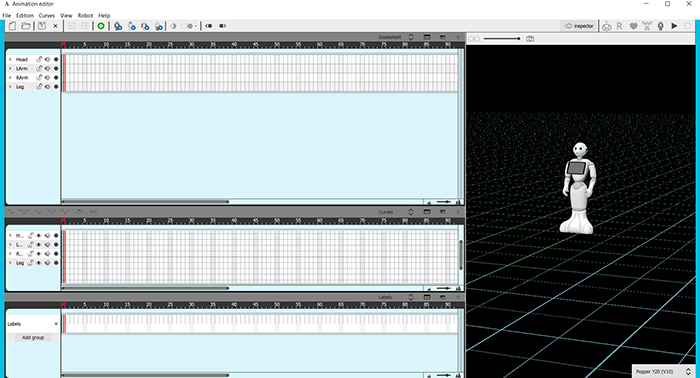Screen dimensions: 700x378
Task: Expand the Head track in dopesheet
Action: pyautogui.click(x=10, y=59)
